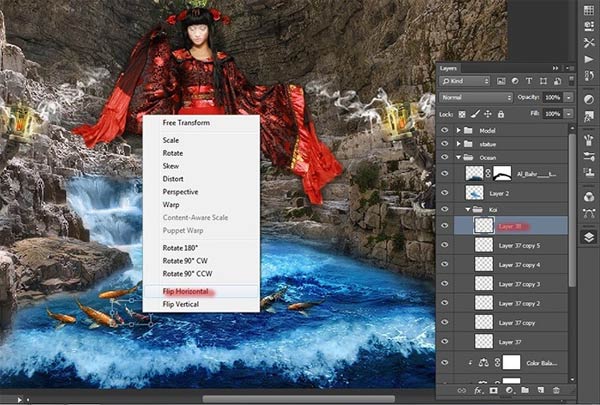The width and height of the screenshot is (600, 405).
Task: Hide the Model group layer
Action: [x=444, y=131]
